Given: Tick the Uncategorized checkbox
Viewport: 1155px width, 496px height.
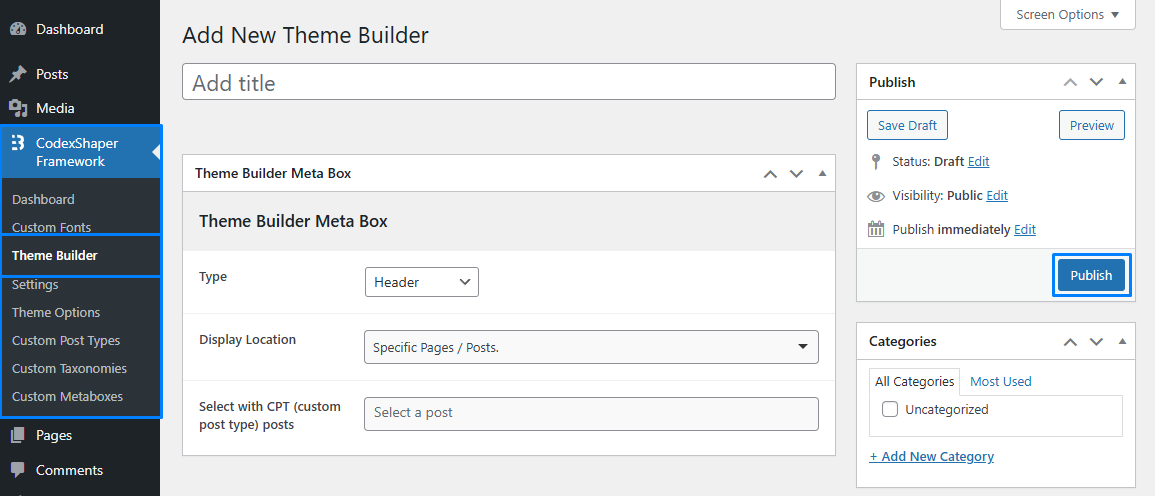Looking at the screenshot, I should click(x=890, y=410).
